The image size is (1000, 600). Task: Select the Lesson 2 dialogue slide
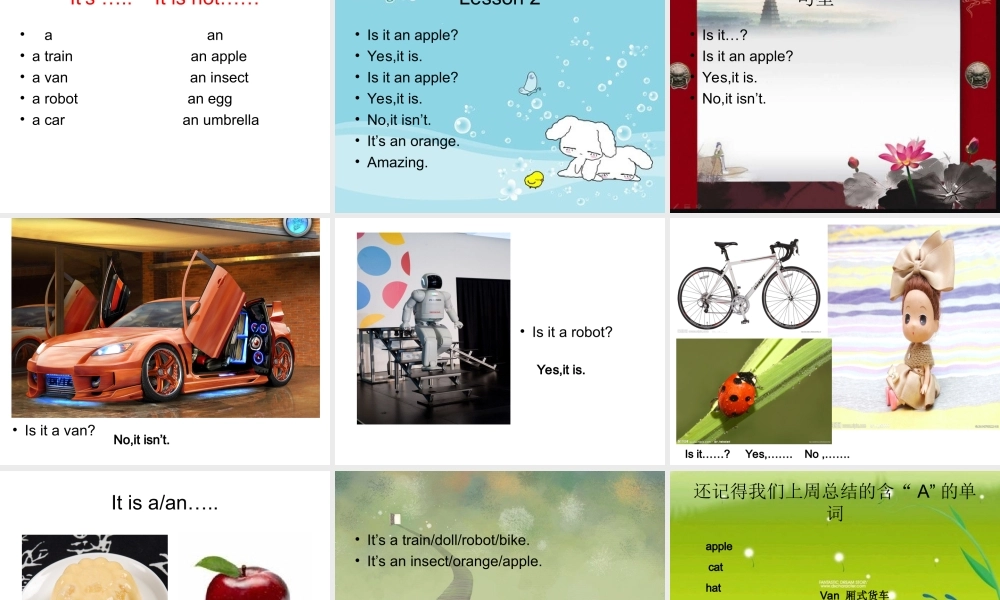[499, 106]
